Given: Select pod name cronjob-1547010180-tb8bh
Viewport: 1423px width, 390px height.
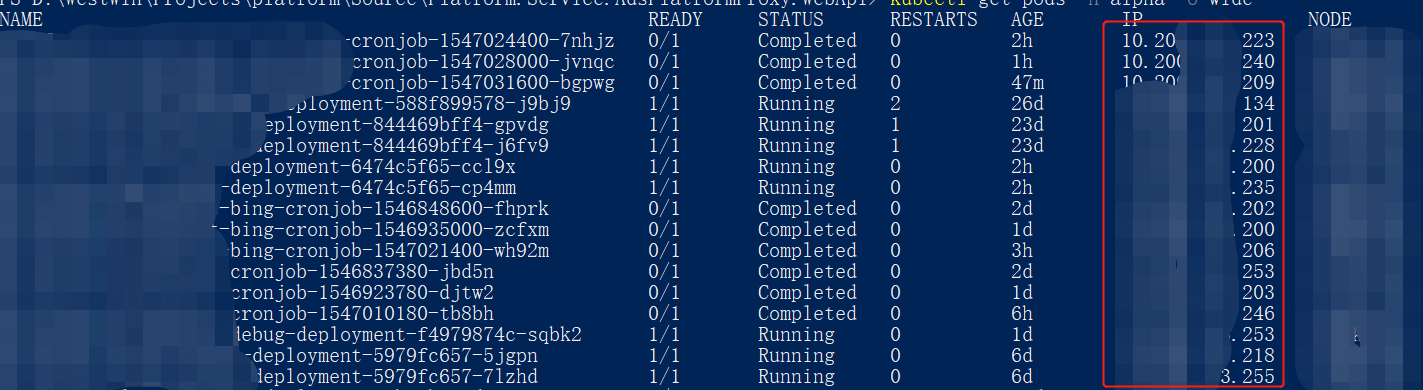Looking at the screenshot, I should click(x=363, y=314).
